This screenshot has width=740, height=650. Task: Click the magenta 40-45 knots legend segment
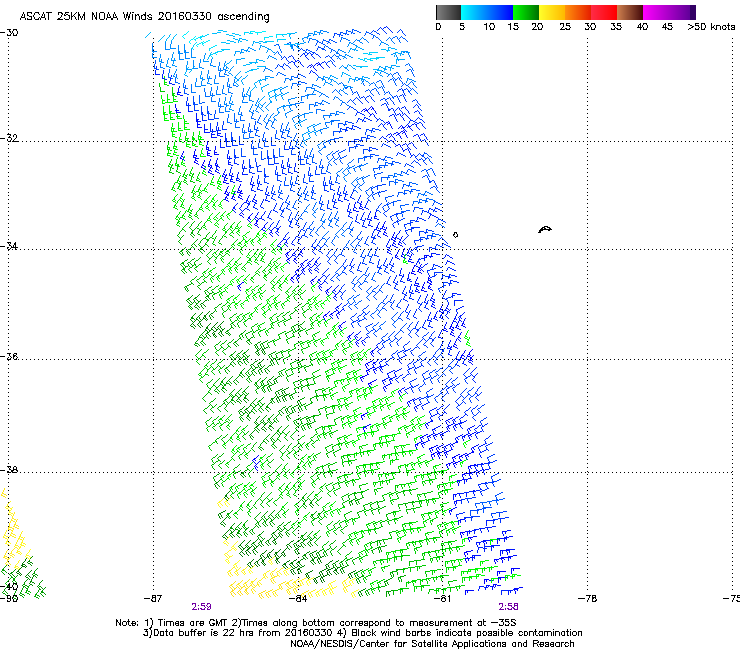[656, 12]
